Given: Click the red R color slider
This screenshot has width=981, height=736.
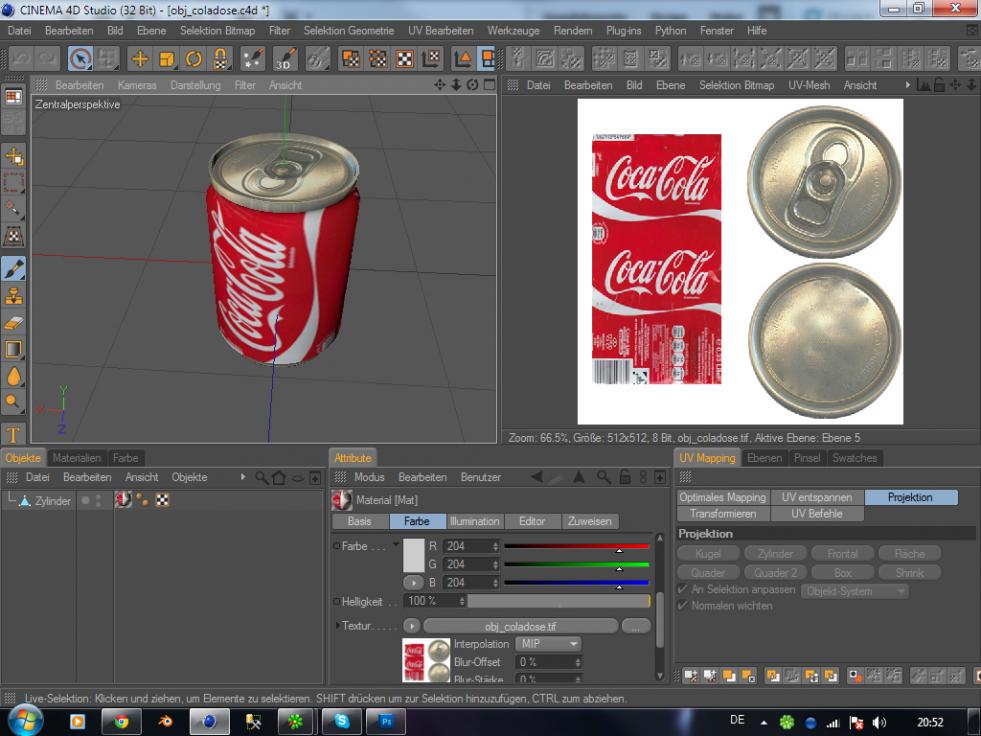Looking at the screenshot, I should 575,546.
